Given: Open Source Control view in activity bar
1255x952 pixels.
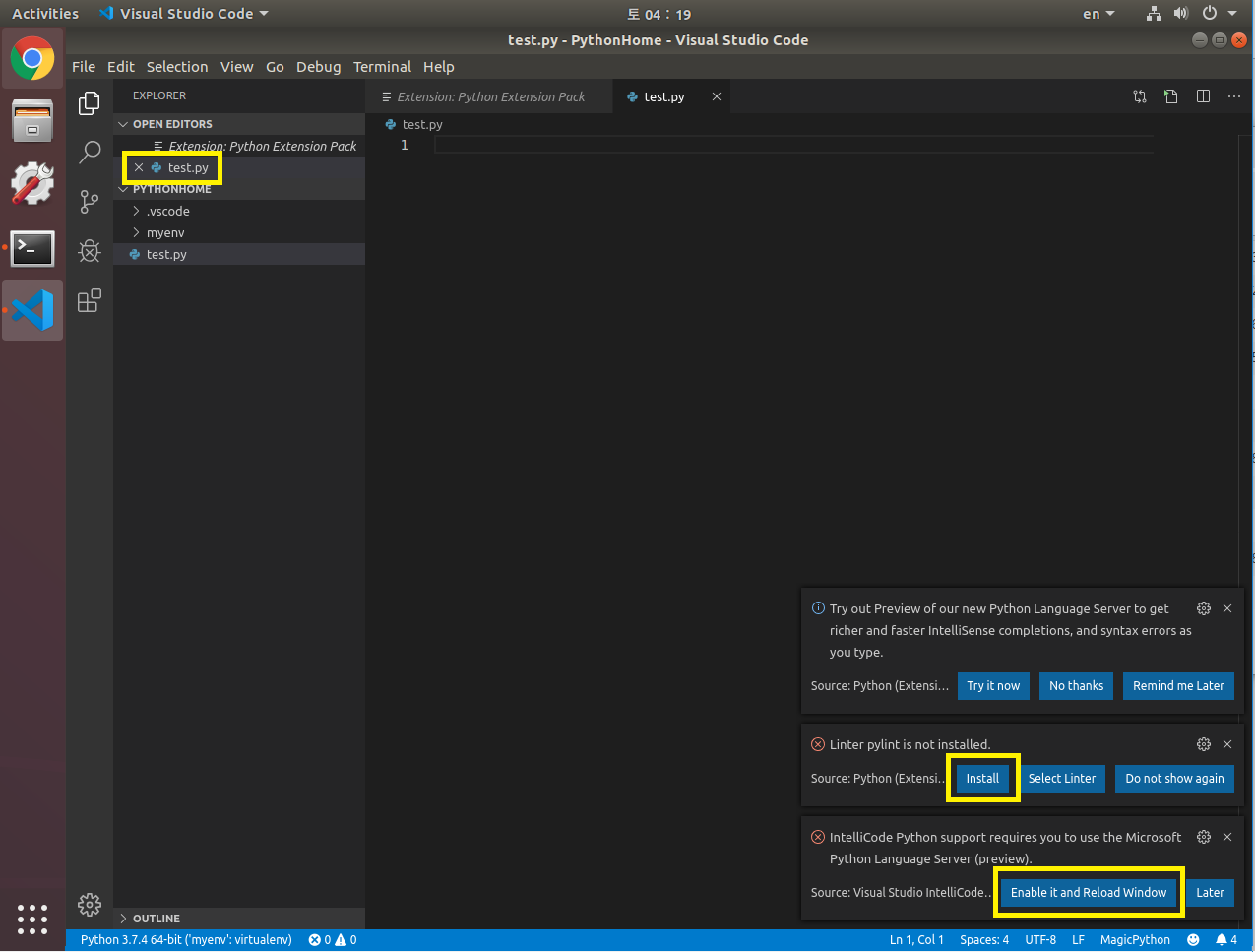Looking at the screenshot, I should (x=90, y=202).
